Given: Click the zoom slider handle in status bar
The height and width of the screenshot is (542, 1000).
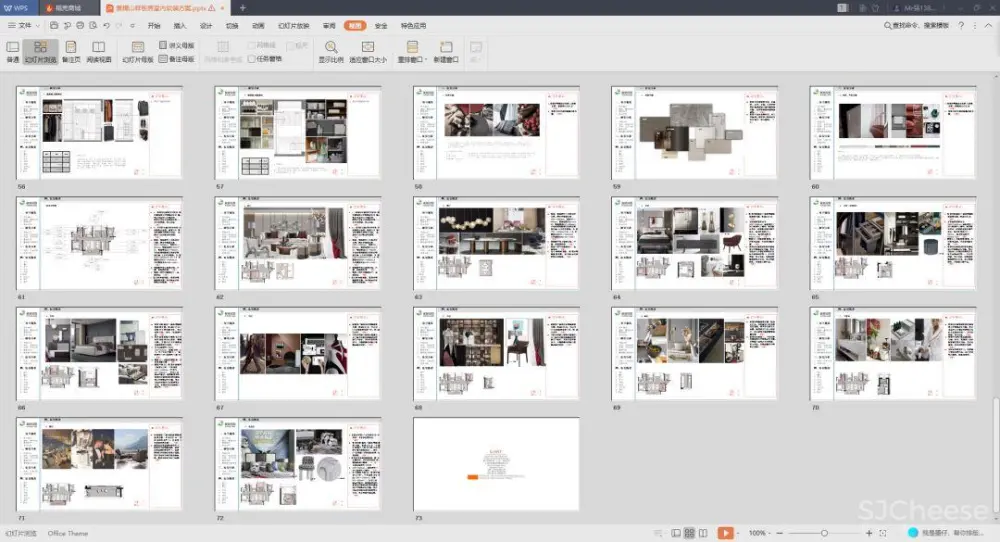Looking at the screenshot, I should point(823,533).
